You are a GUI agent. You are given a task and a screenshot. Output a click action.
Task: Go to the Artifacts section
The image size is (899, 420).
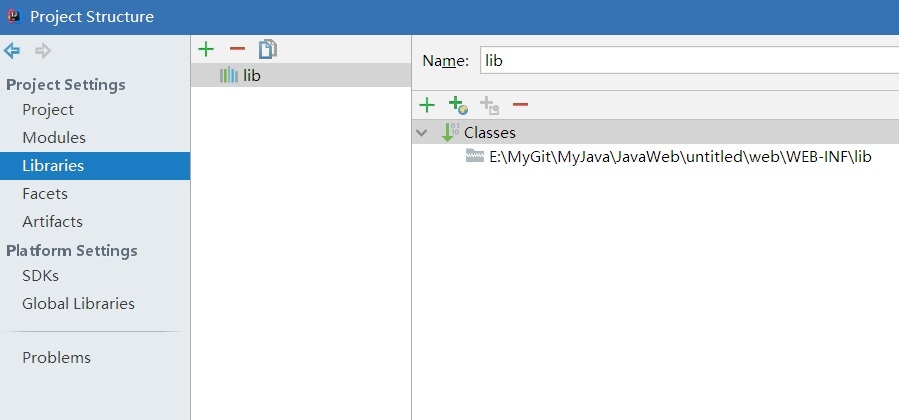[x=52, y=222]
